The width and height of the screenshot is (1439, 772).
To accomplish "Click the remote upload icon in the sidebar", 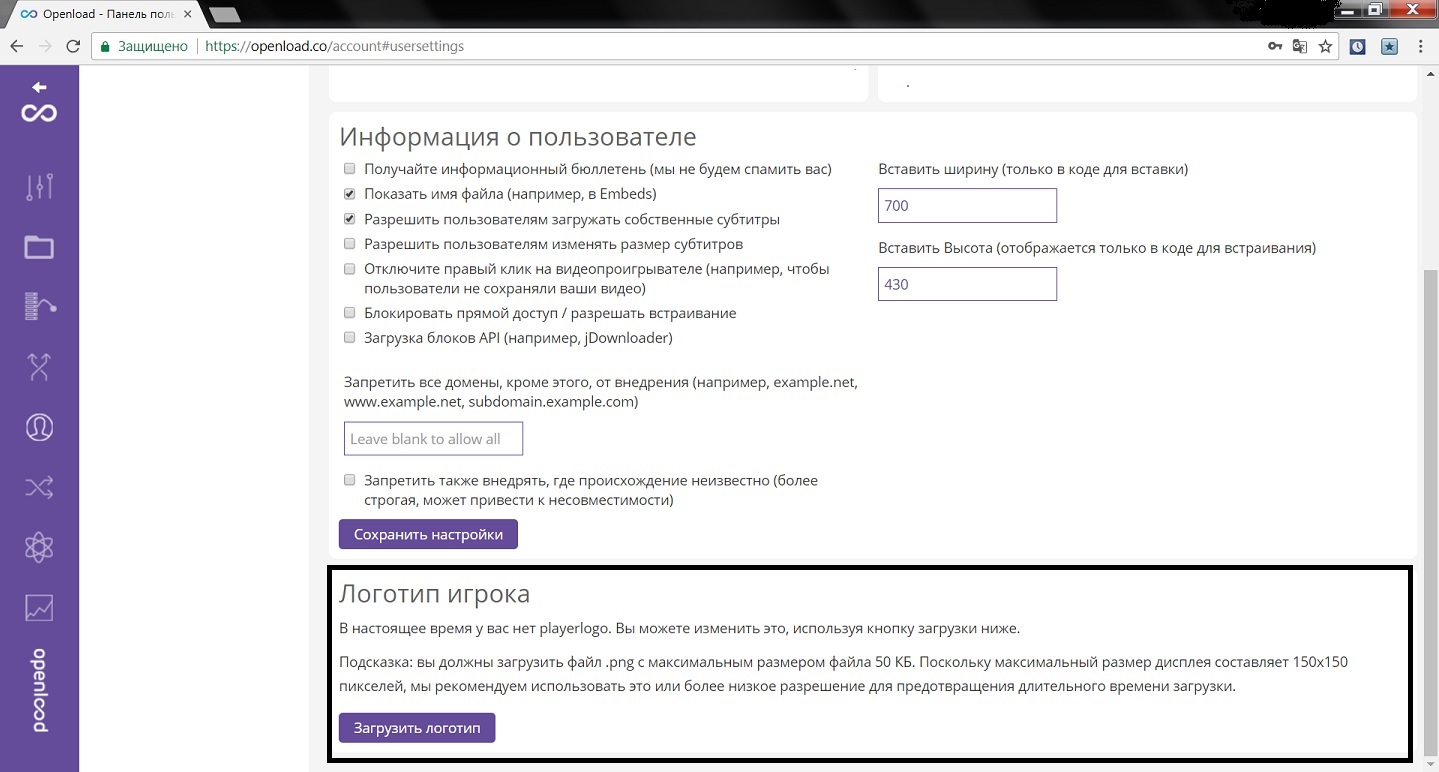I will coord(39,307).
